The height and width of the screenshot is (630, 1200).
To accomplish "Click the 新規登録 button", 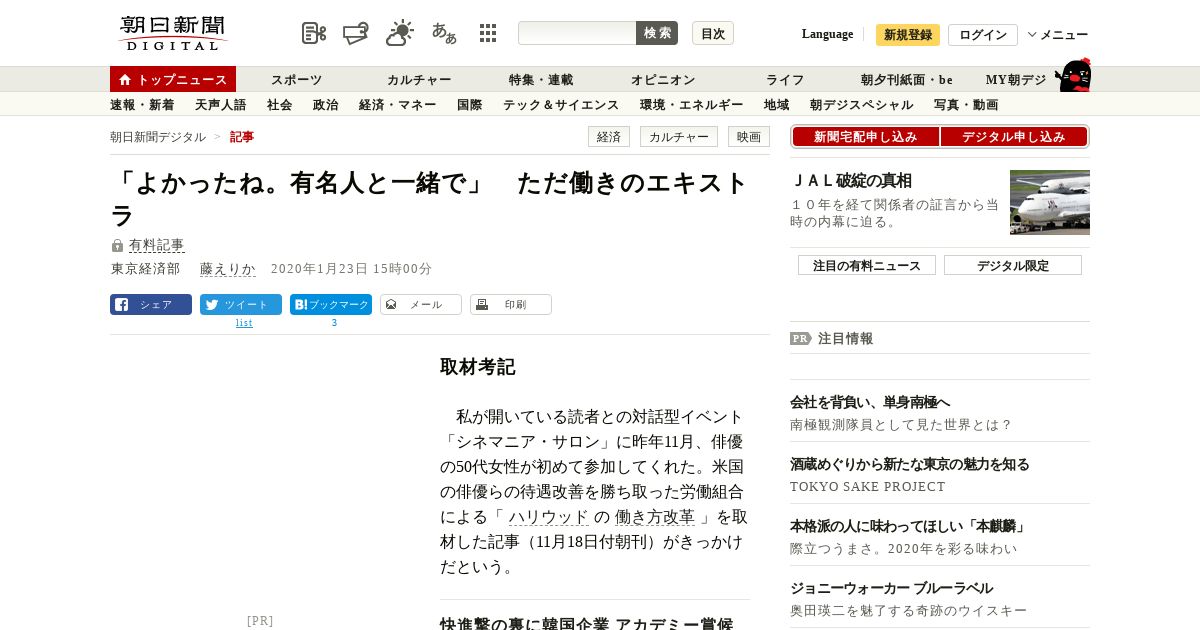I will click(x=908, y=35).
